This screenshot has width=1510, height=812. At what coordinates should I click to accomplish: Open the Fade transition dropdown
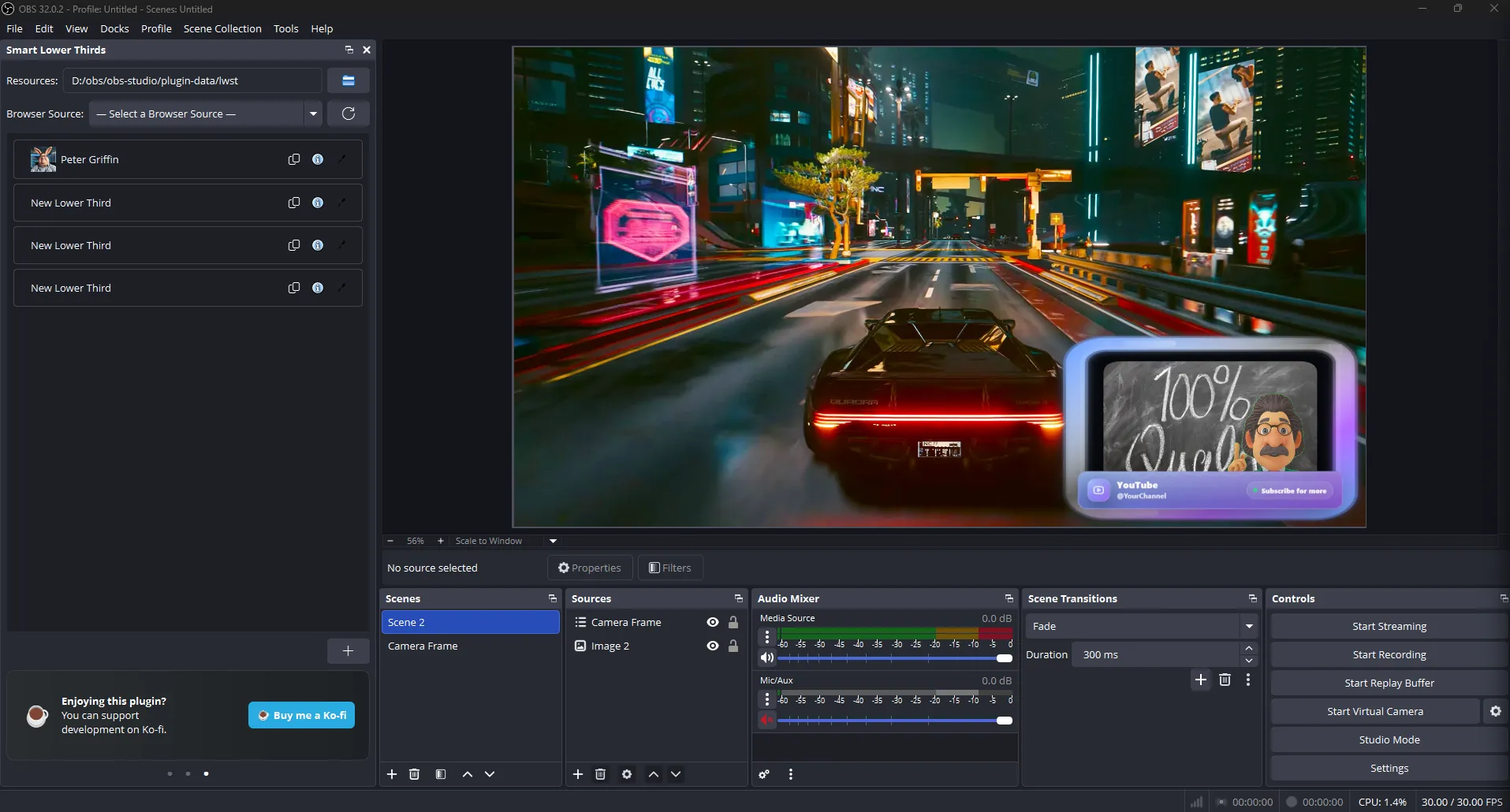click(1248, 626)
